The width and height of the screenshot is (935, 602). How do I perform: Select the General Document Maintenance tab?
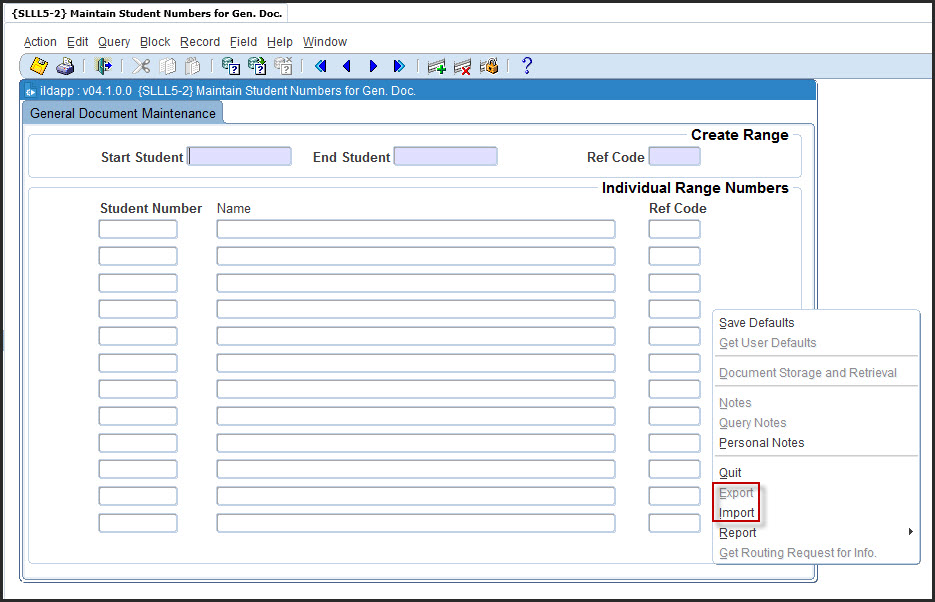coord(123,113)
